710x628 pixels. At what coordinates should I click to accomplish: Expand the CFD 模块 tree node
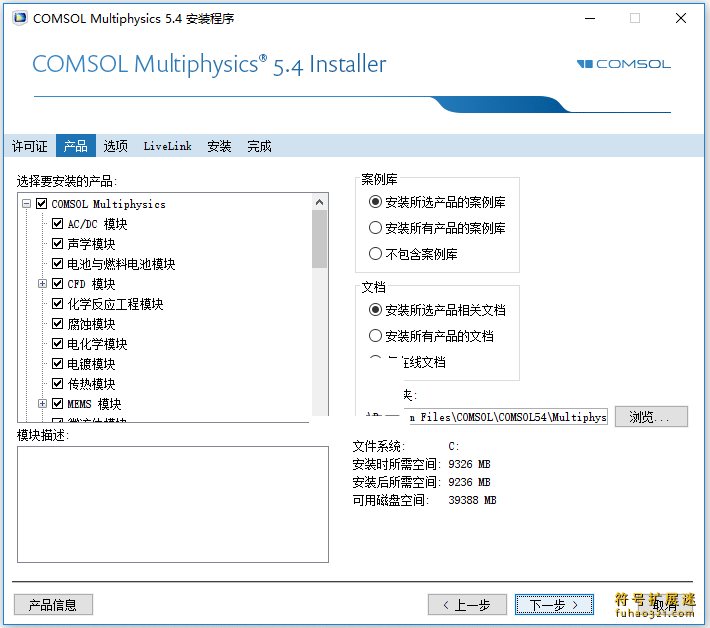42,283
